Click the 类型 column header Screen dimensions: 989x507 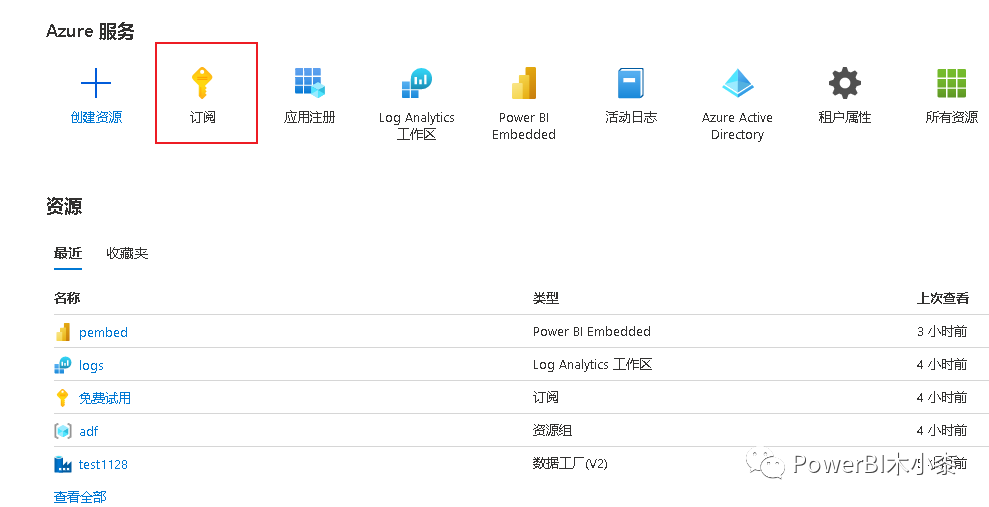coord(546,298)
